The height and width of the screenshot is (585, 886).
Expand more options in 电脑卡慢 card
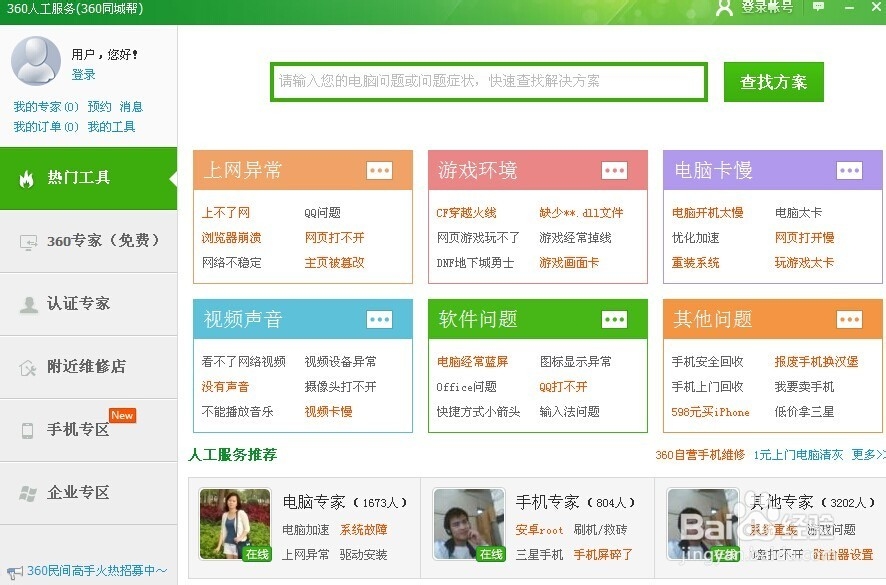[x=849, y=170]
